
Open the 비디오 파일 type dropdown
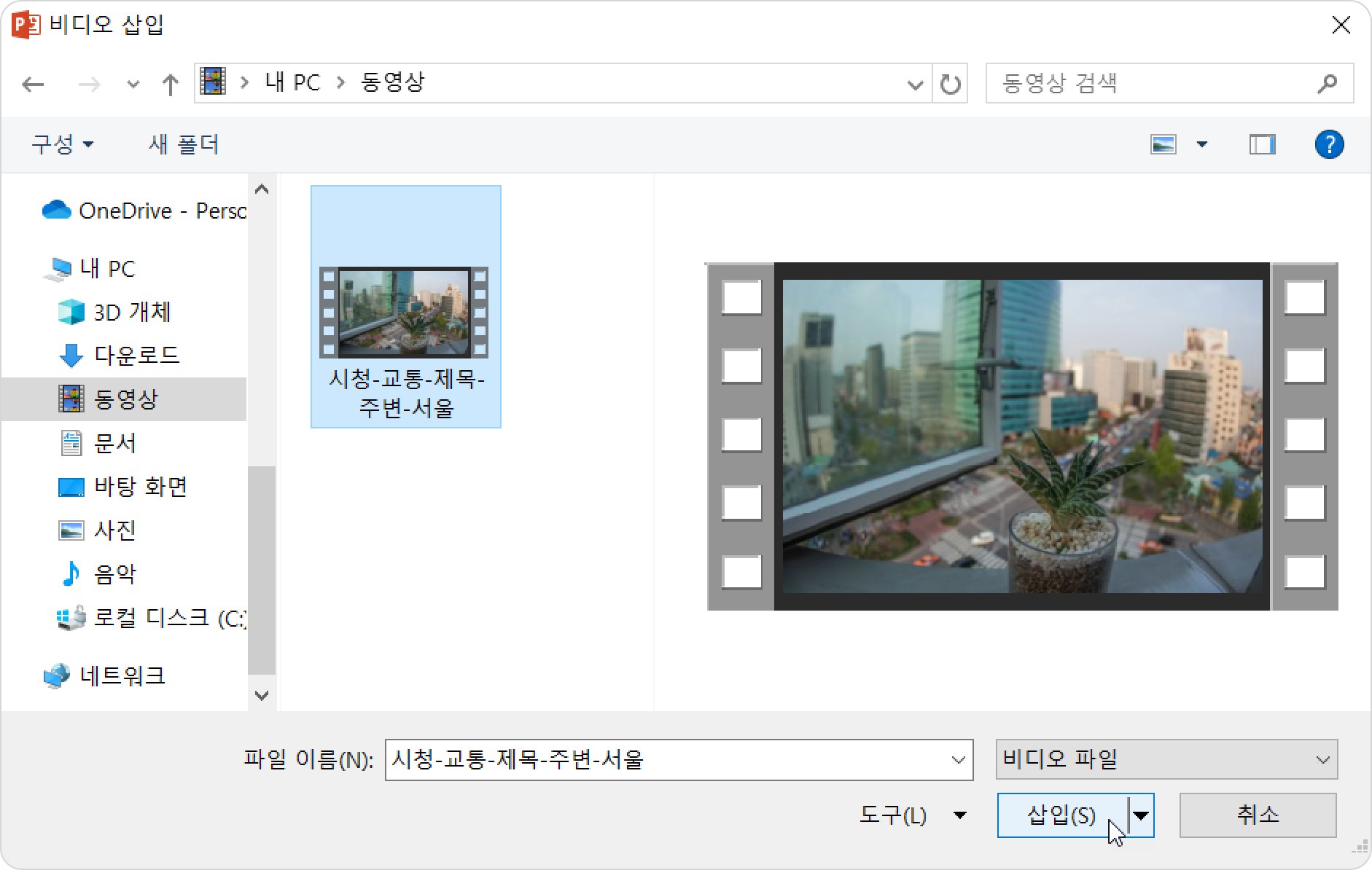click(1166, 759)
